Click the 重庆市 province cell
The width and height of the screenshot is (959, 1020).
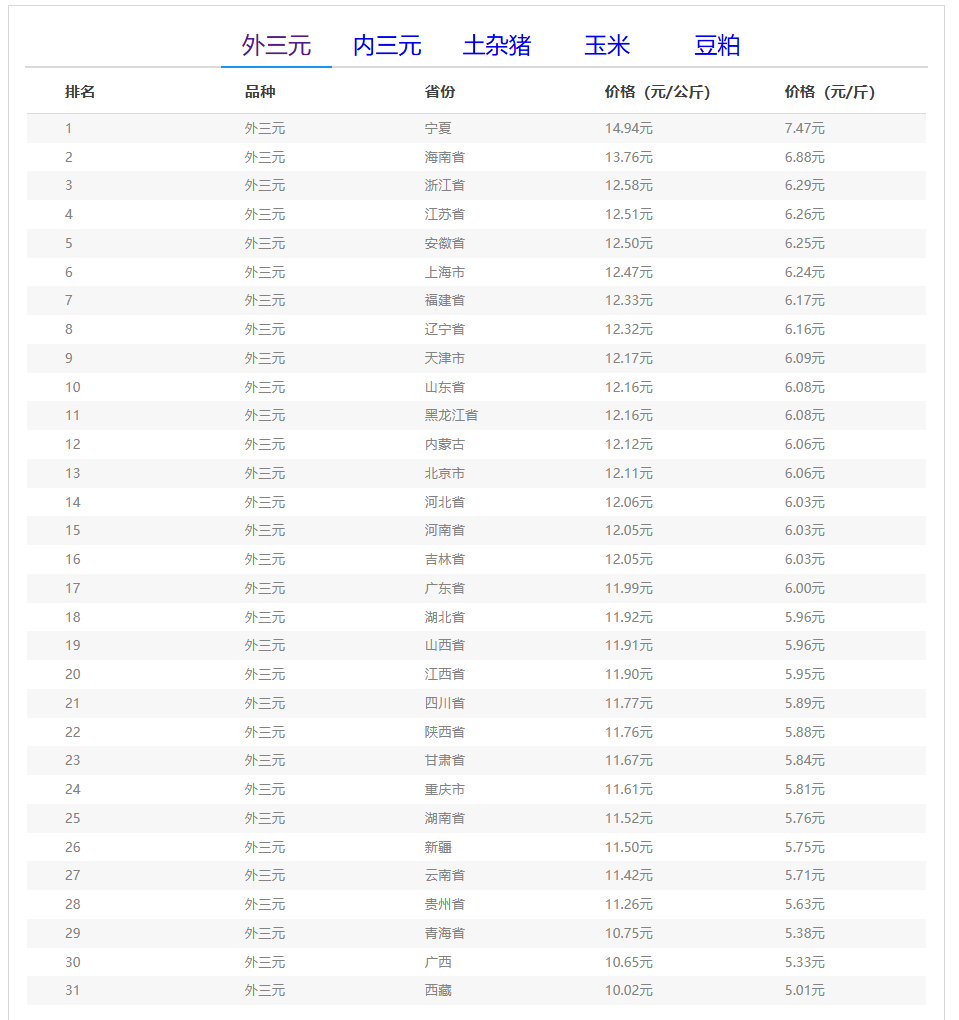pos(444,789)
